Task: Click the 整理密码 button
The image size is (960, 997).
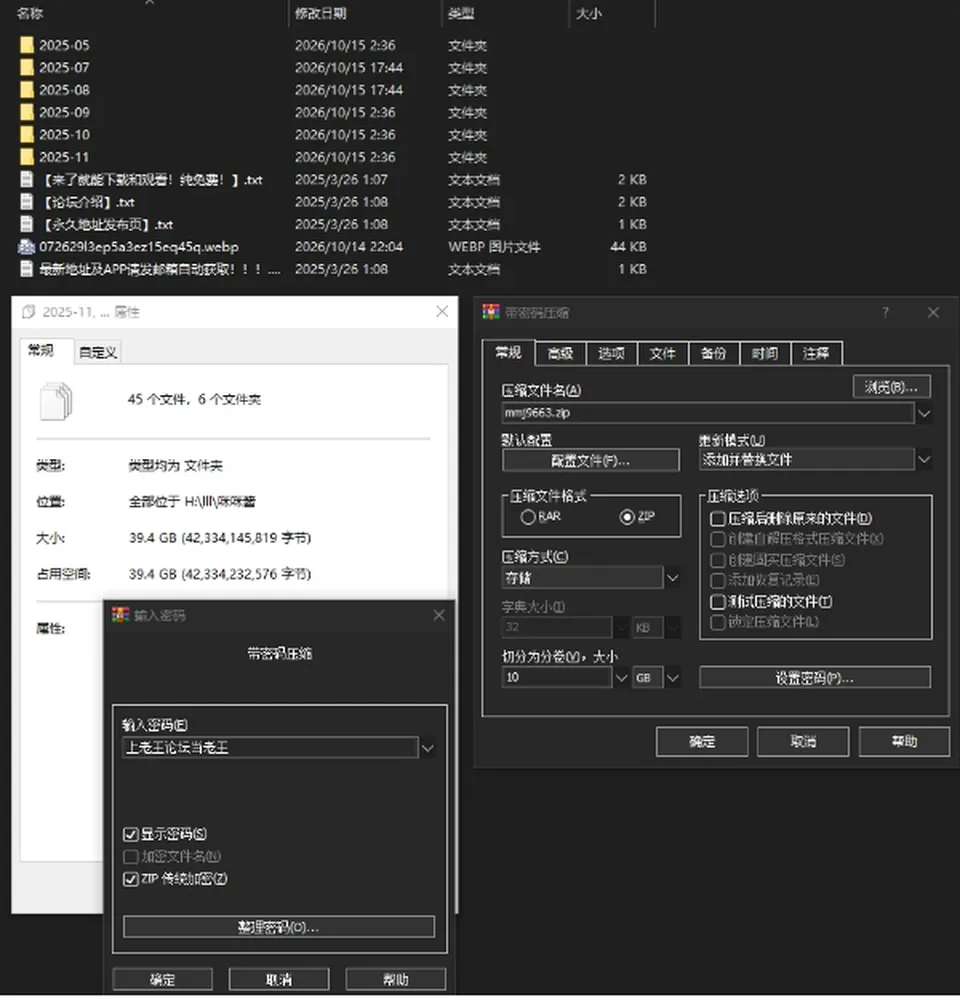Action: pos(279,926)
